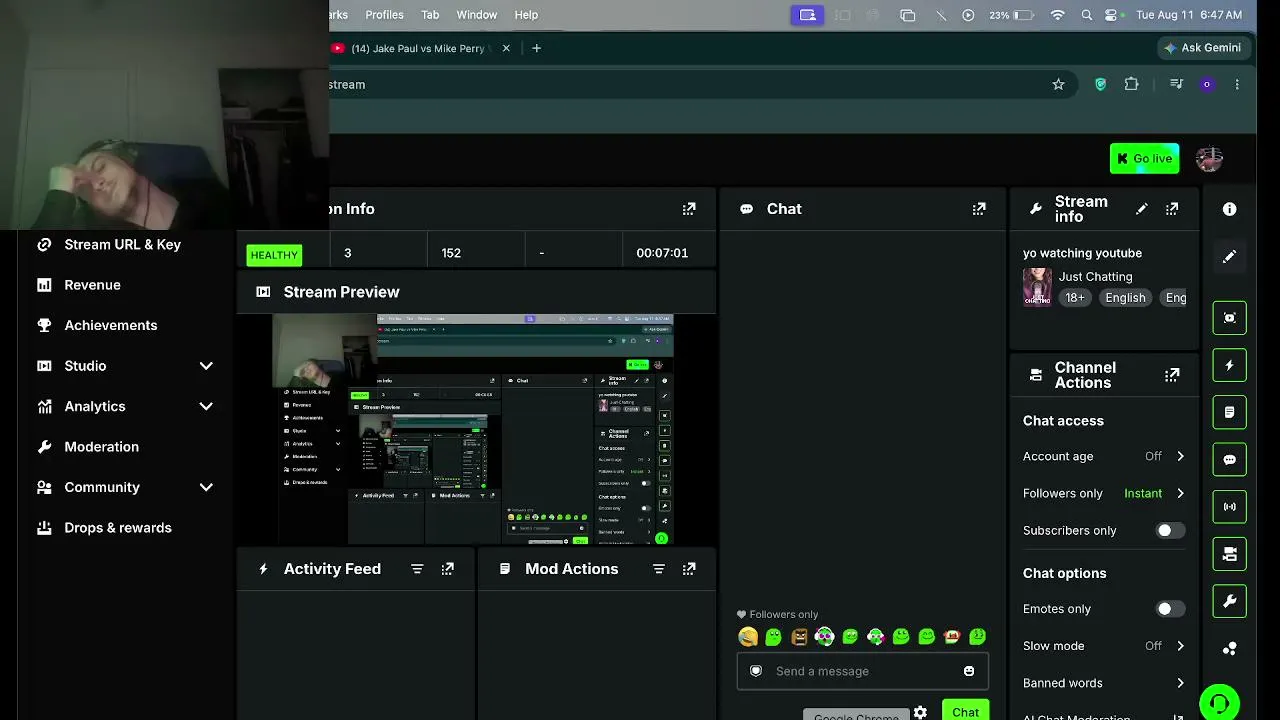The image size is (1280, 720).
Task: Toggle Subscribers only chat
Action: [1170, 531]
